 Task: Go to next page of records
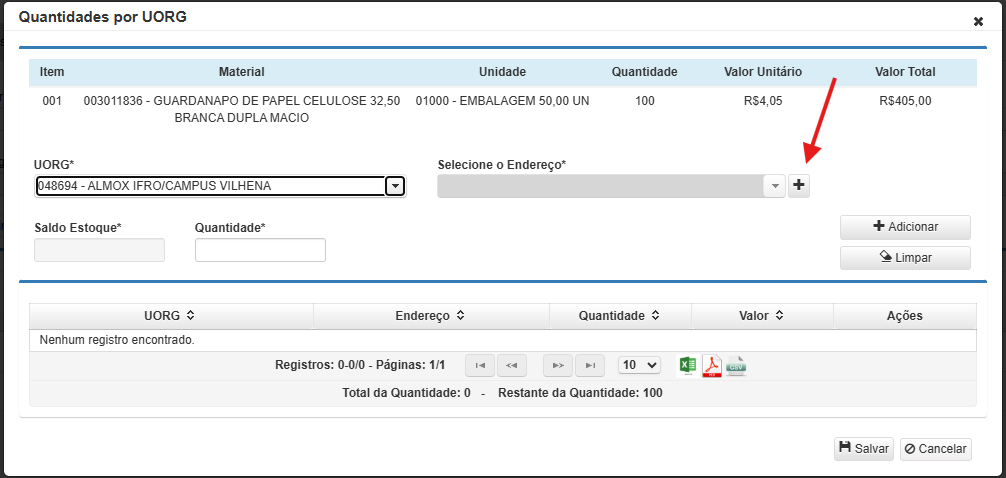tap(558, 366)
